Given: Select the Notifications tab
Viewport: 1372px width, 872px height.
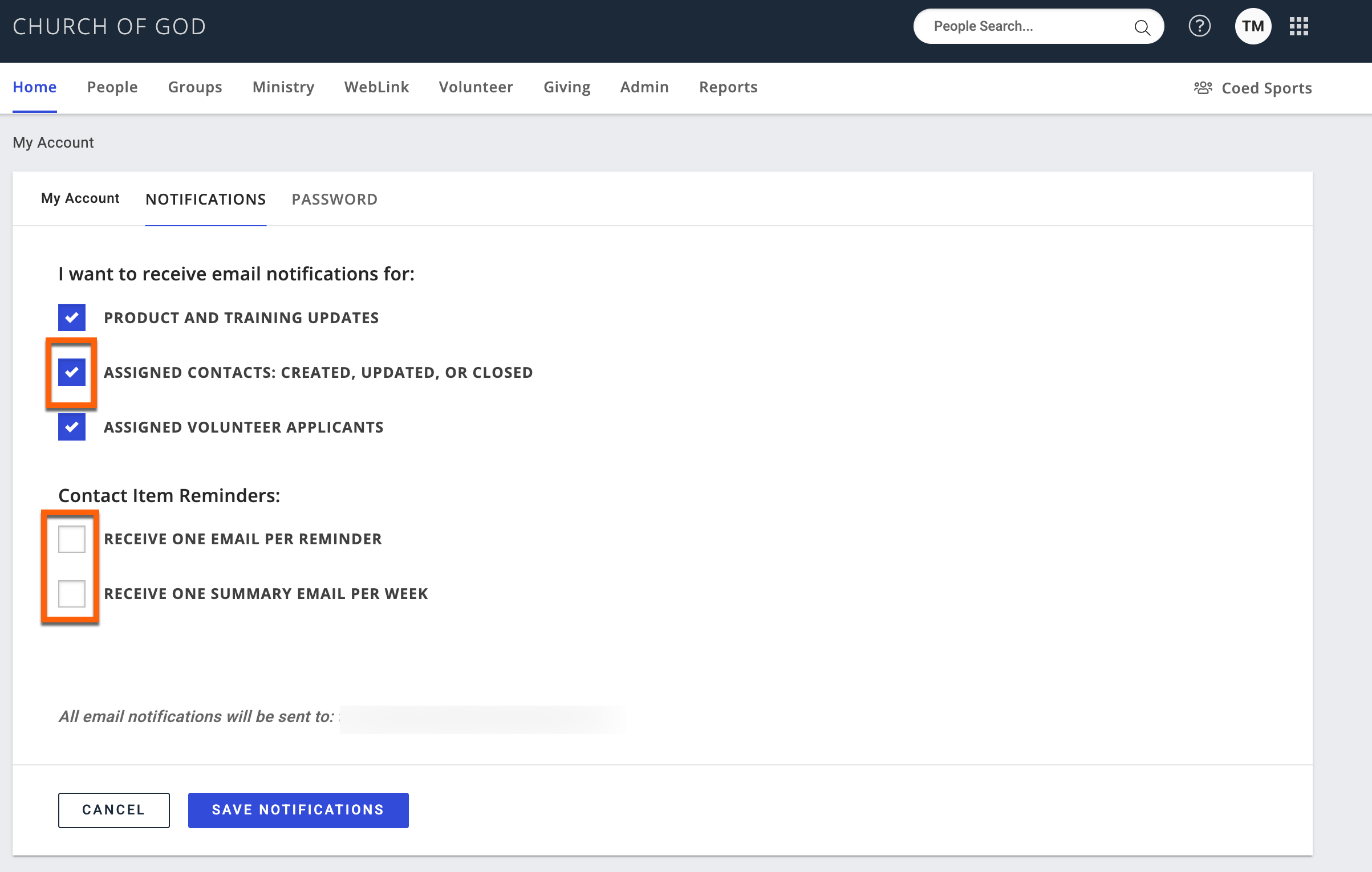Looking at the screenshot, I should tap(206, 199).
